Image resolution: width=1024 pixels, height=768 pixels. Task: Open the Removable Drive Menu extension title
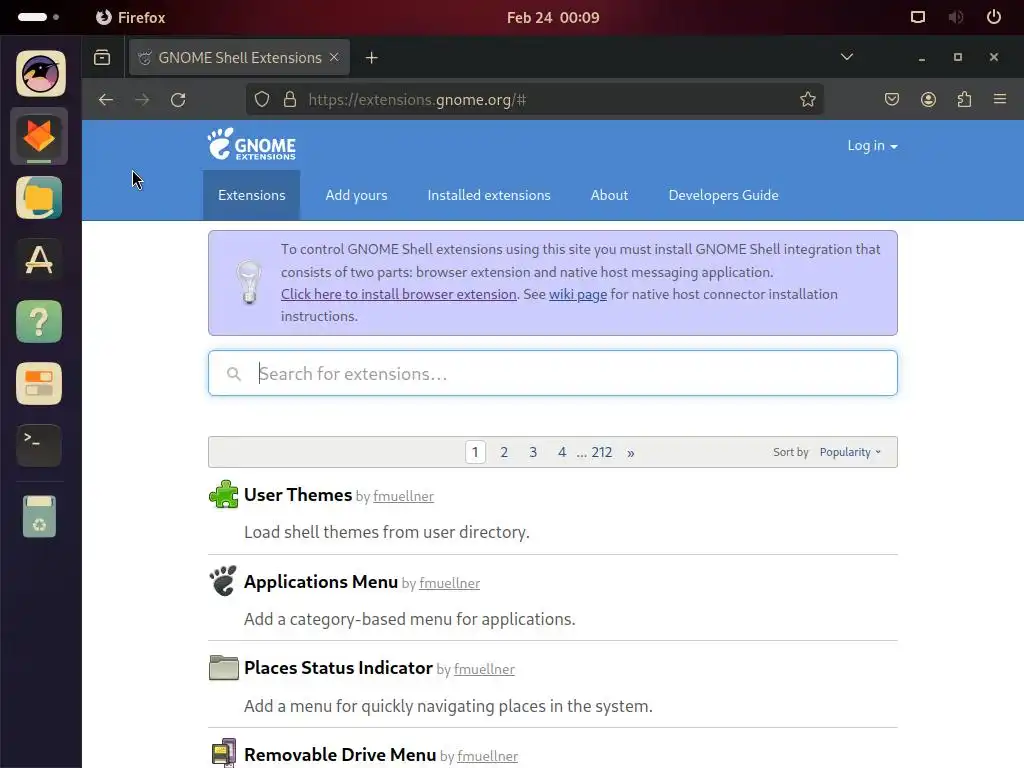tap(340, 755)
